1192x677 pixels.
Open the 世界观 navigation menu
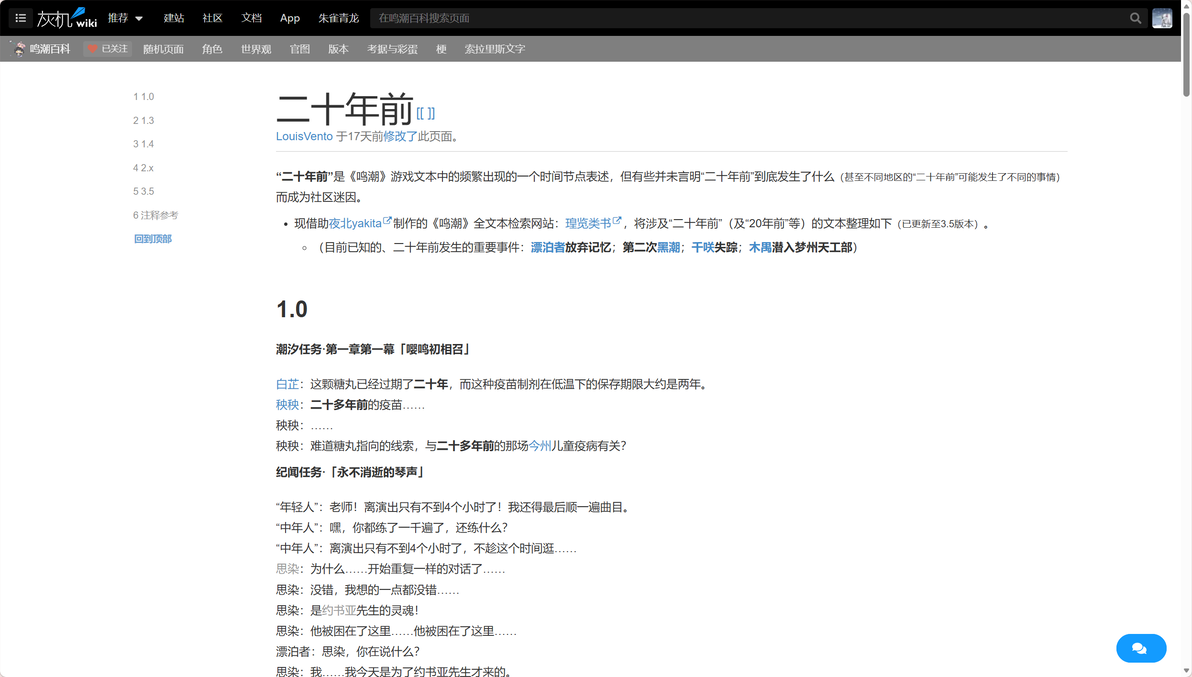pos(255,49)
